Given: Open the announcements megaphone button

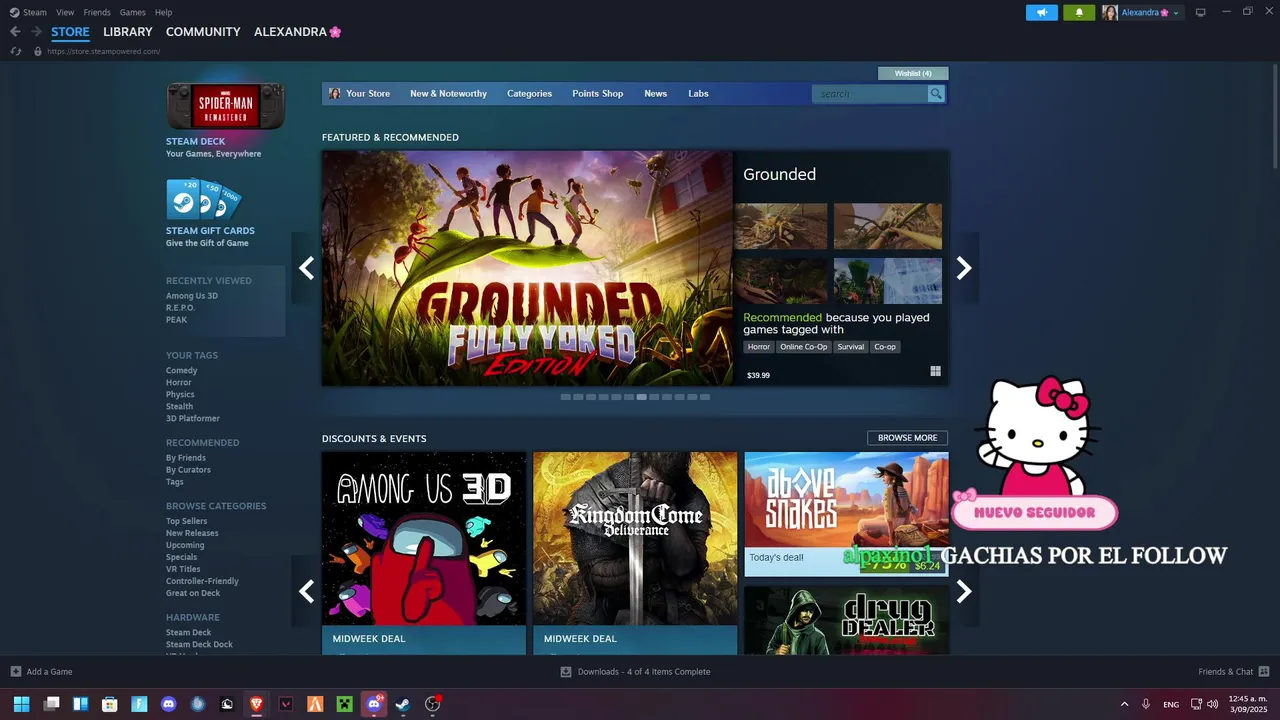Looking at the screenshot, I should (1041, 13).
